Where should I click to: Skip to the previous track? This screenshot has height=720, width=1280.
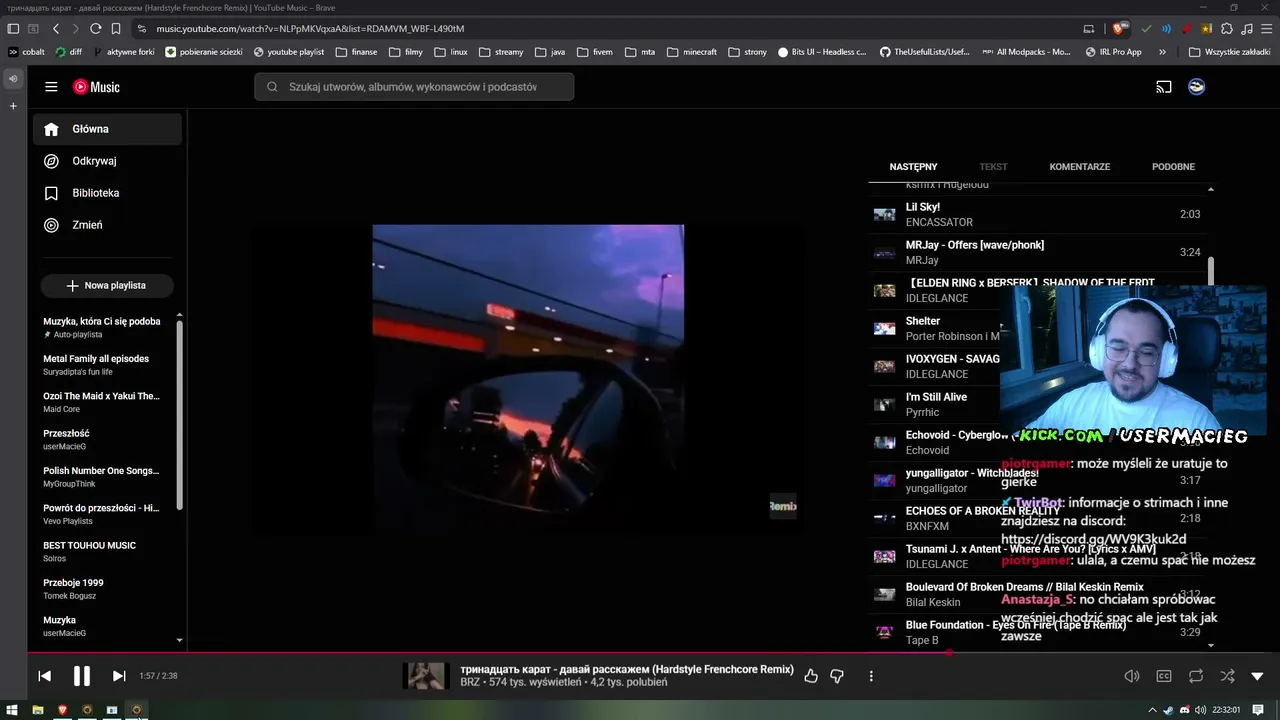[45, 676]
